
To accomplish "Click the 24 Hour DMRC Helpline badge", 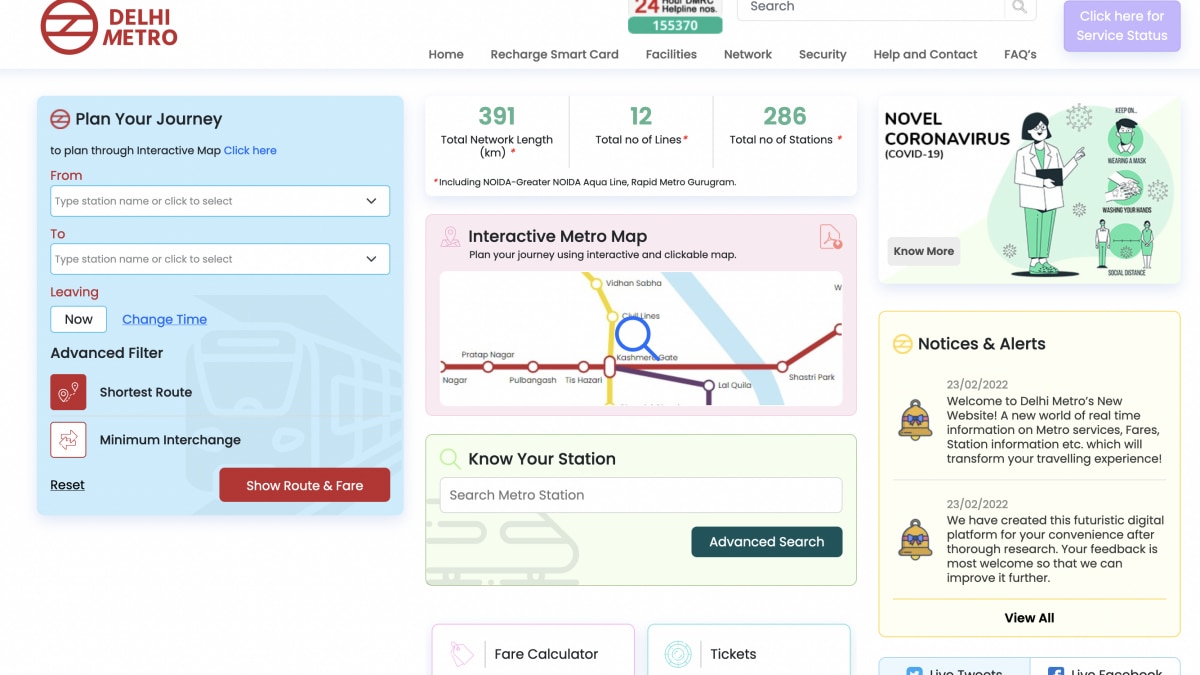I will click(x=675, y=12).
